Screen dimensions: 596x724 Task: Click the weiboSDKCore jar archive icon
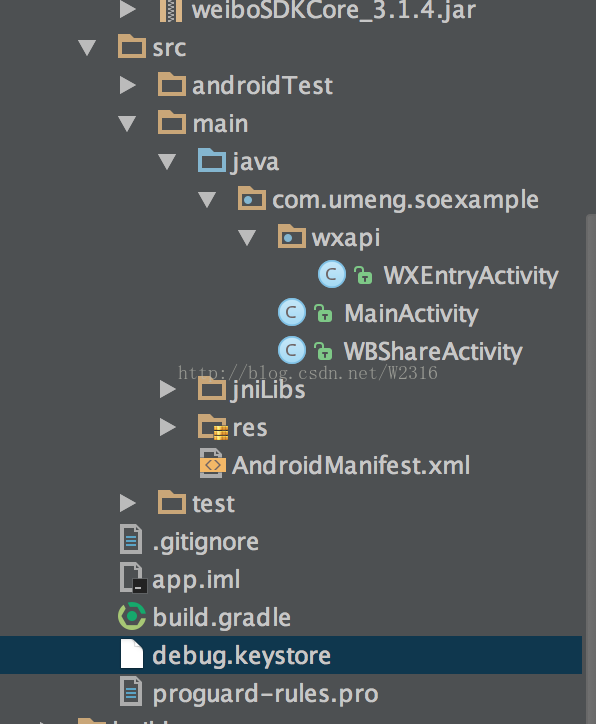pos(171,10)
